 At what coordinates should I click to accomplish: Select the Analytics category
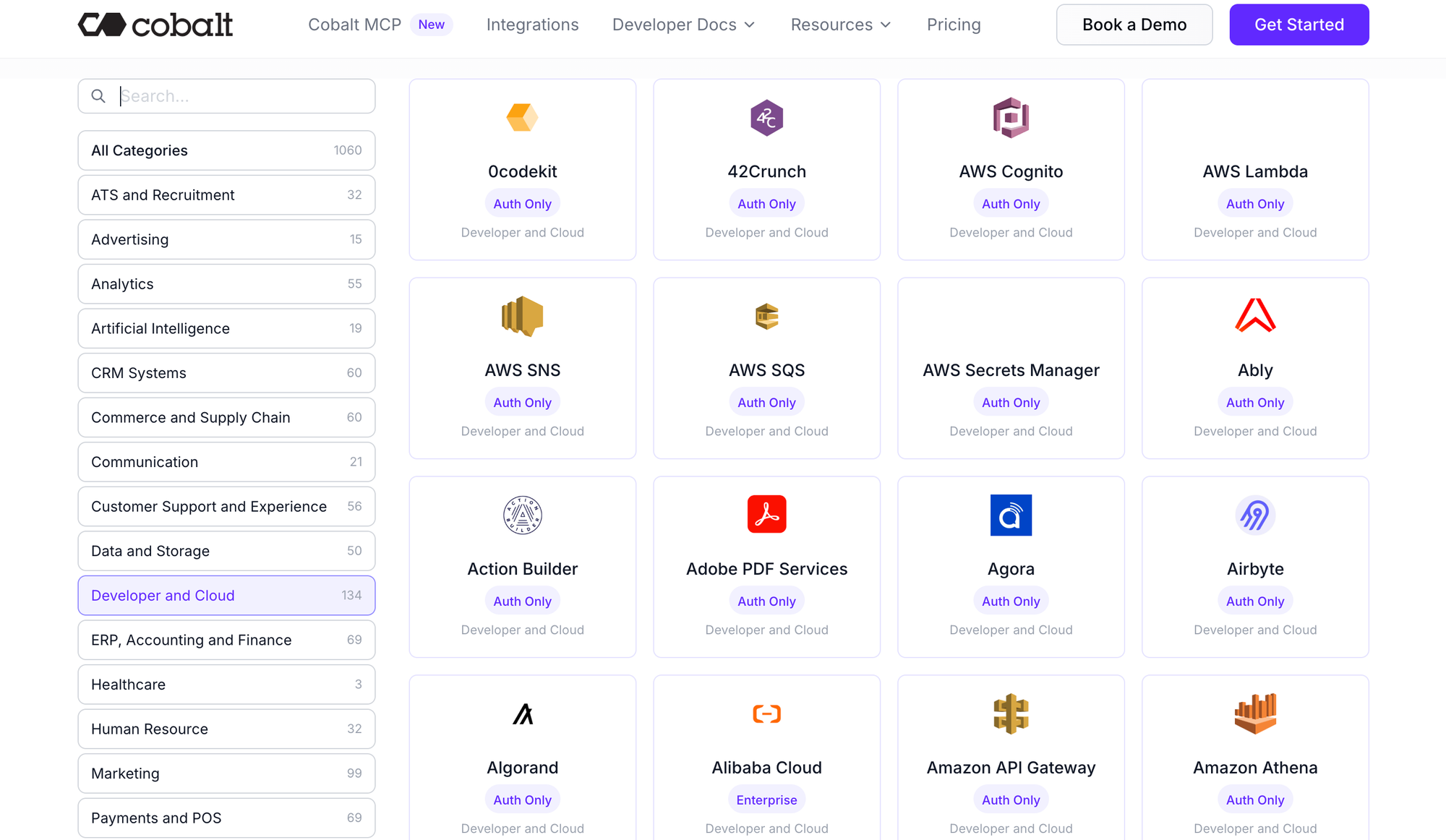226,284
